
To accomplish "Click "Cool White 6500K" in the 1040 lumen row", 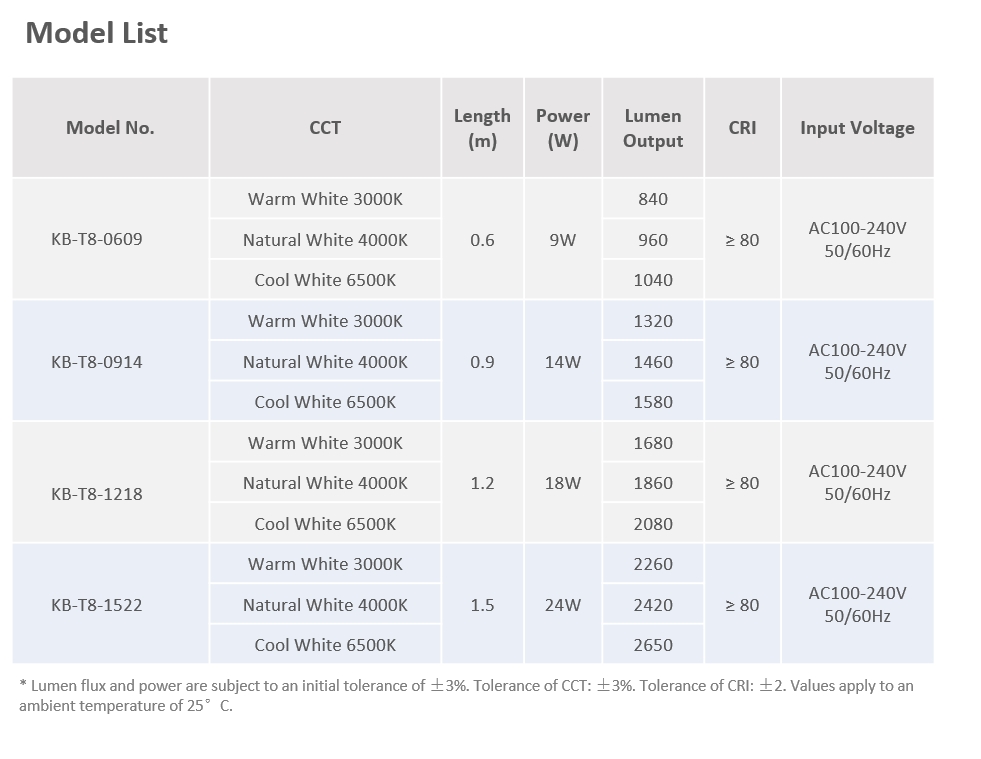I will (x=325, y=280).
